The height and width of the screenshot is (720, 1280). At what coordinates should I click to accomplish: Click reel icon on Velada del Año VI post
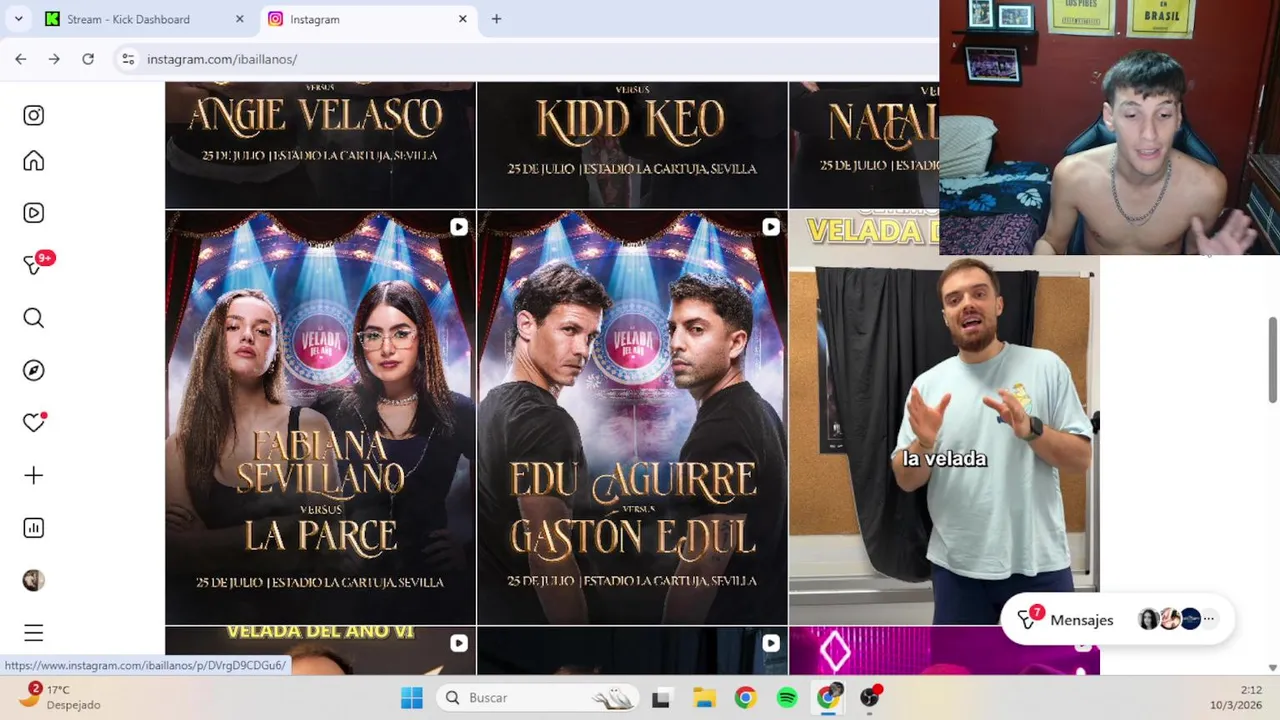click(x=458, y=643)
